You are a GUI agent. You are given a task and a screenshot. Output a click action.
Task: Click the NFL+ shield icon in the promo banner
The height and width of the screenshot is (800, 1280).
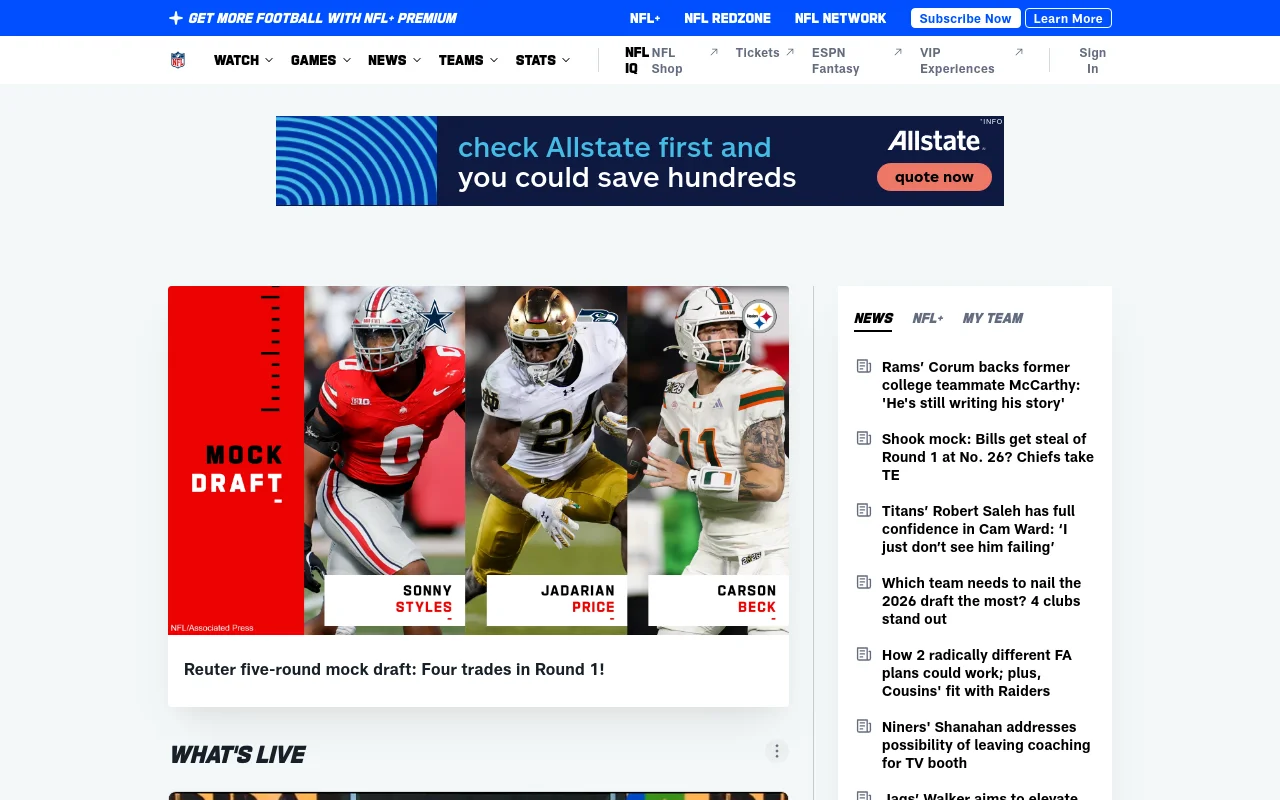pos(175,17)
